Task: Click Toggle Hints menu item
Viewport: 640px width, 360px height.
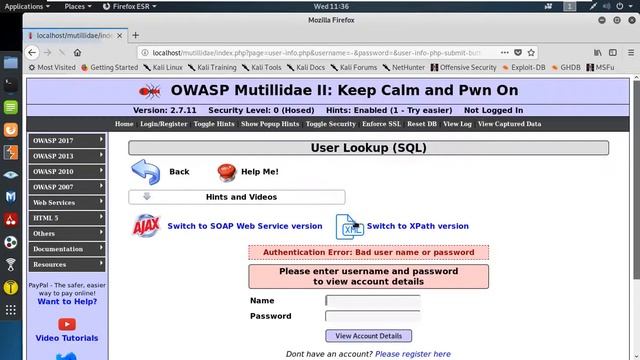Action: coord(214,124)
